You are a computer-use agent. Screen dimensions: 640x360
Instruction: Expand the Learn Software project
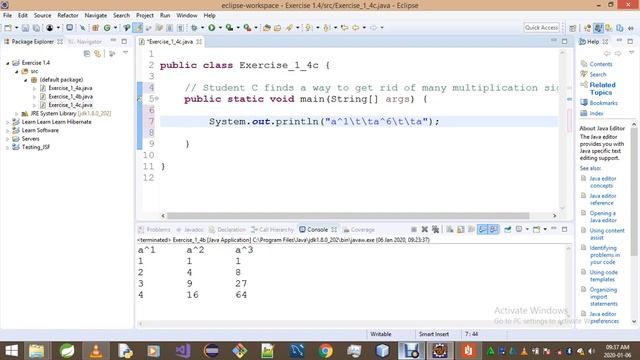click(7, 131)
